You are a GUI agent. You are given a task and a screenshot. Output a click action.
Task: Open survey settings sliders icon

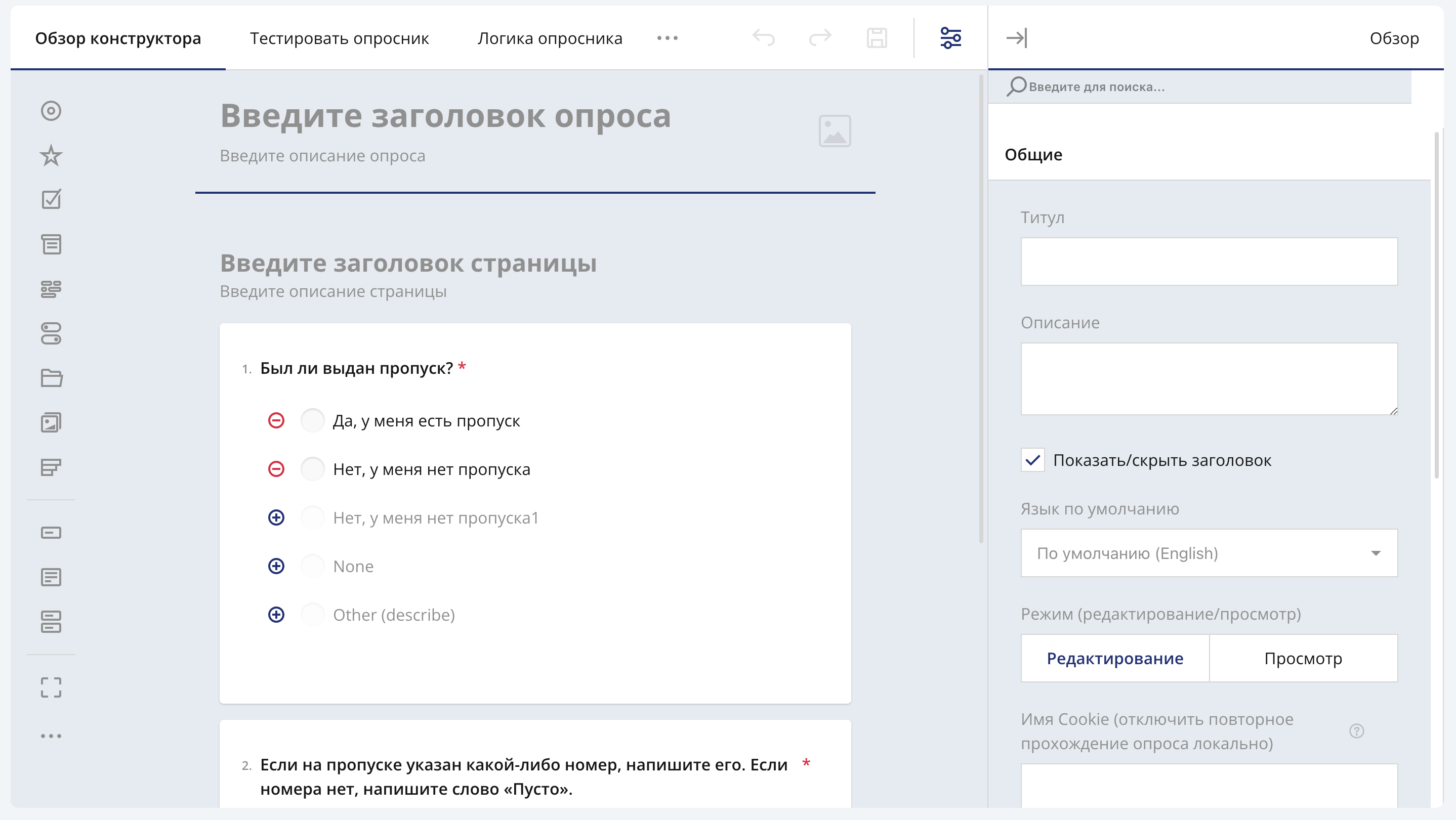pos(951,38)
